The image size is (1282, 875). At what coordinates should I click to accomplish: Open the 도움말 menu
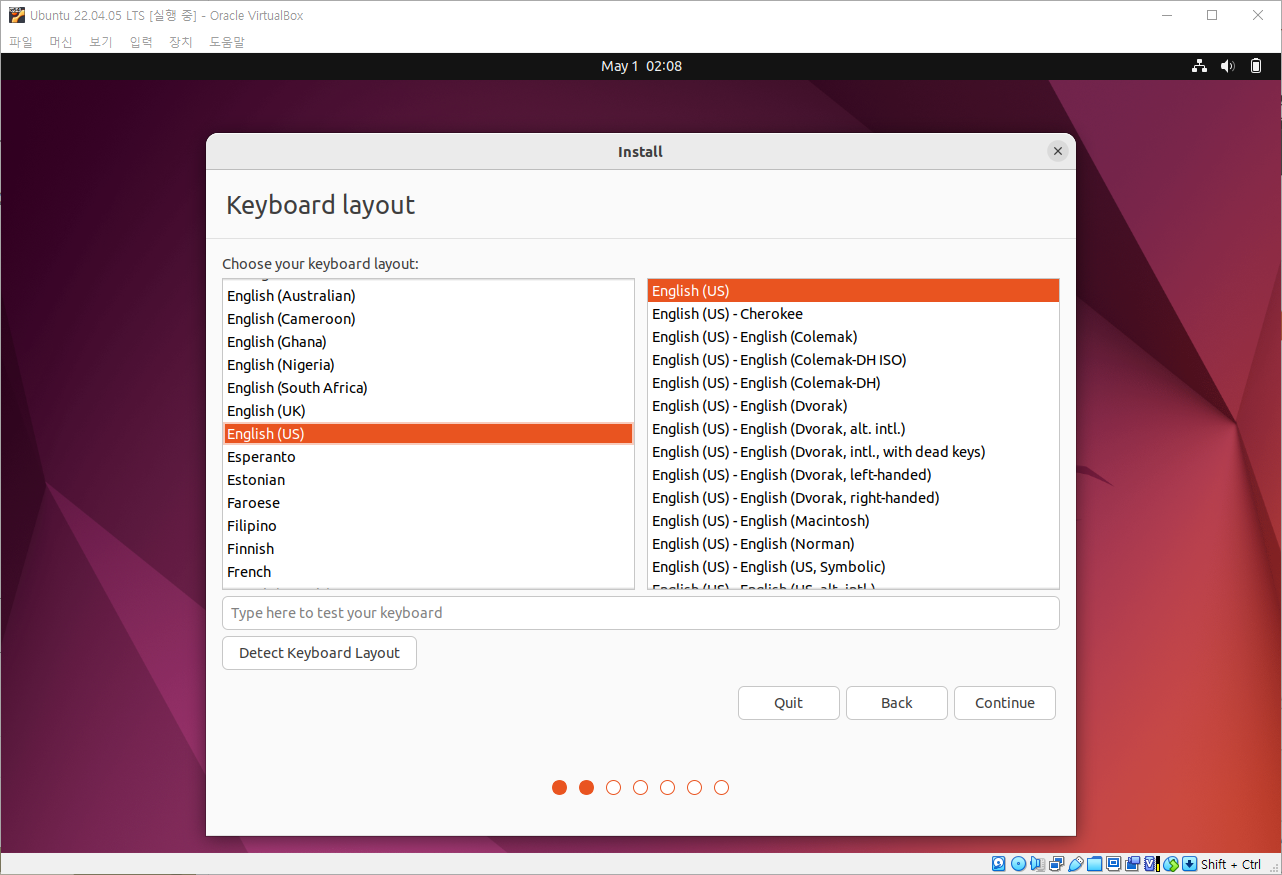point(227,42)
